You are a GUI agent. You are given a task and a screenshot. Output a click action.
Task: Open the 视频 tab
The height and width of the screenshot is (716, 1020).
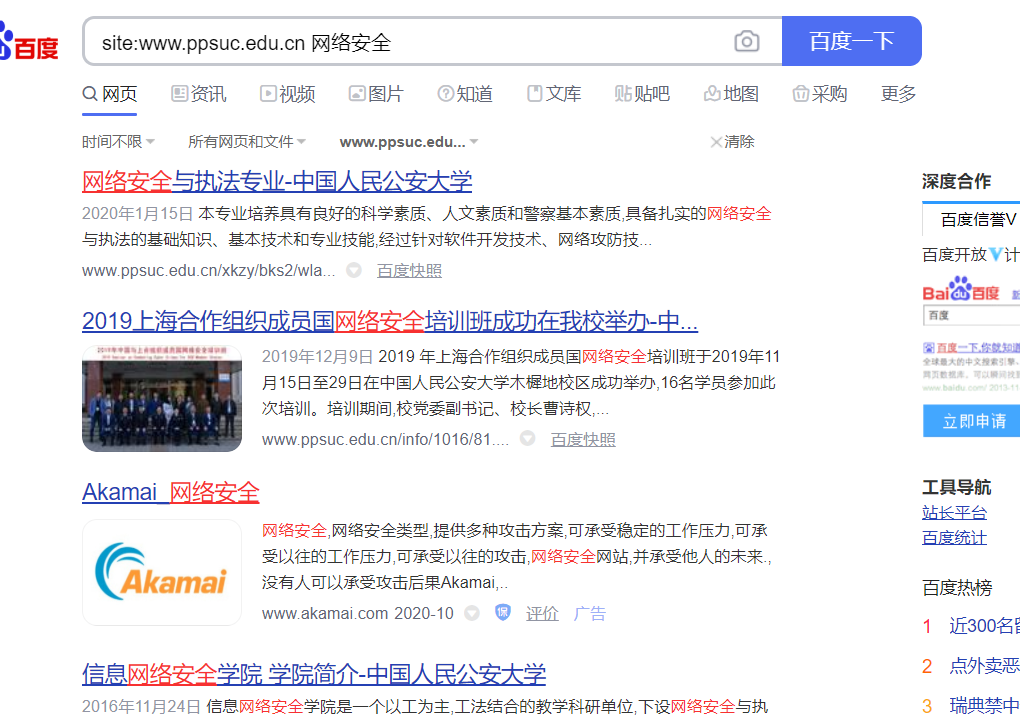tap(288, 94)
